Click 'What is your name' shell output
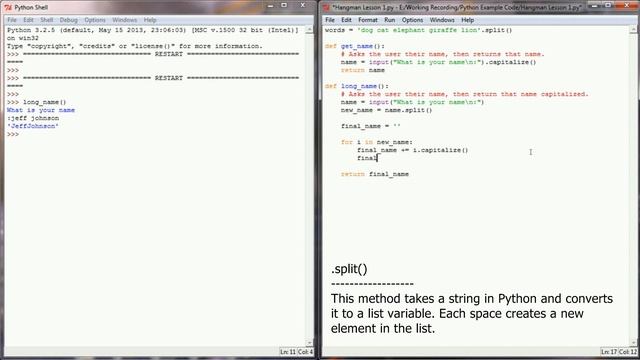 click(x=41, y=110)
